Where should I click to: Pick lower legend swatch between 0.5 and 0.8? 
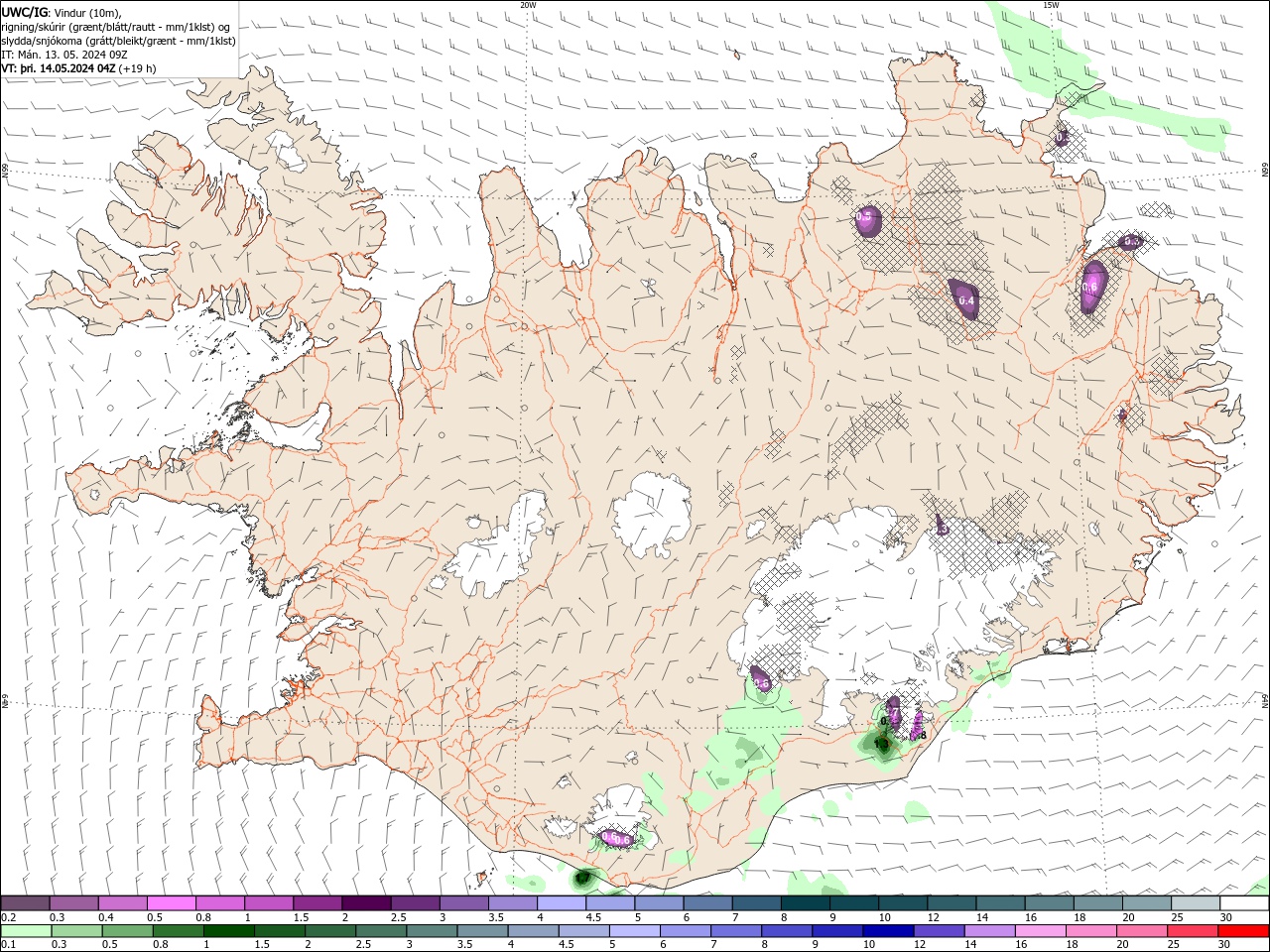pos(129,931)
